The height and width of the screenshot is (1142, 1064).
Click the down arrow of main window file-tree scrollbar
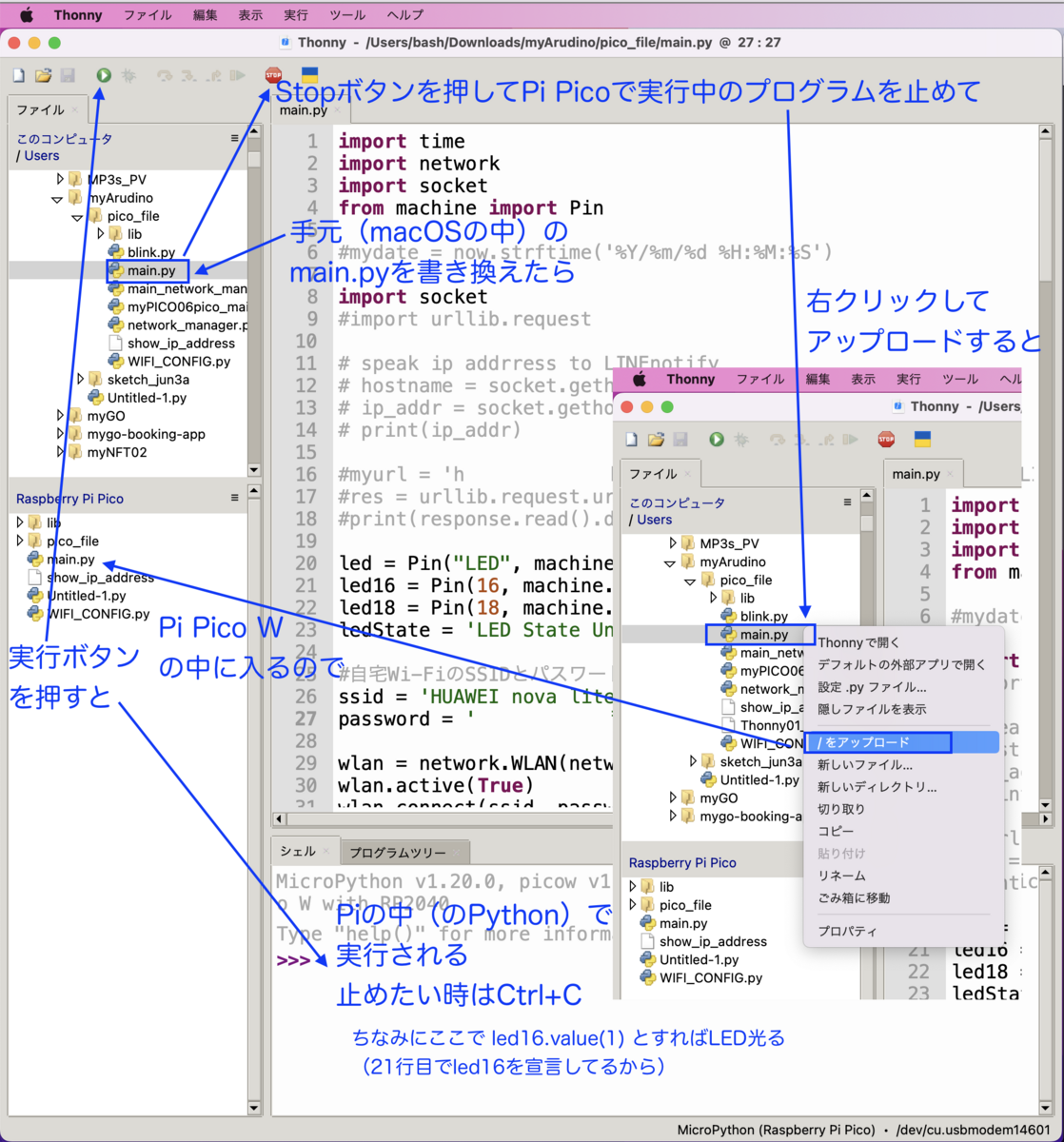click(x=254, y=469)
